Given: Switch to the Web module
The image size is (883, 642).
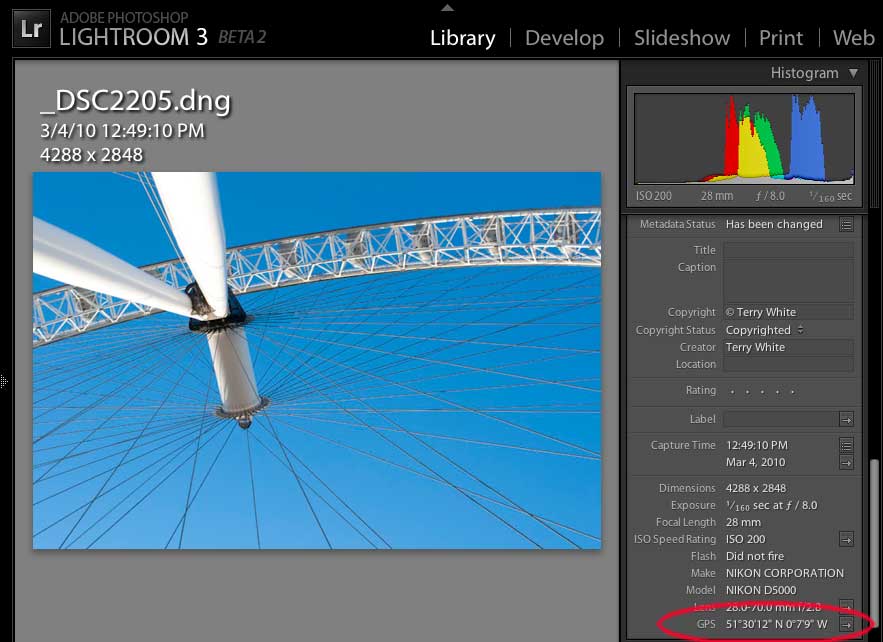Looking at the screenshot, I should (854, 38).
